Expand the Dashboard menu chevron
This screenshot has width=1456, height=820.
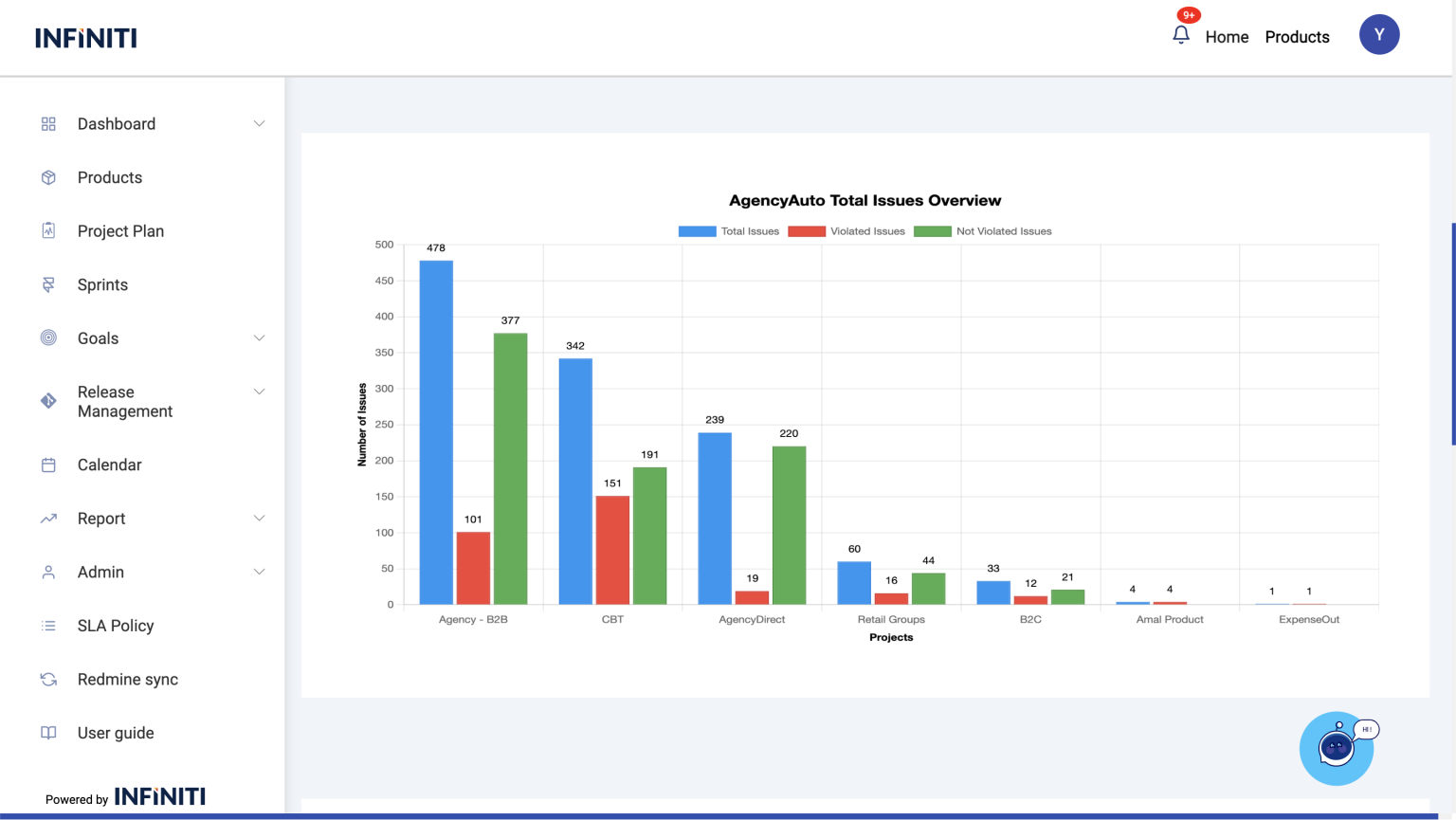[259, 124]
